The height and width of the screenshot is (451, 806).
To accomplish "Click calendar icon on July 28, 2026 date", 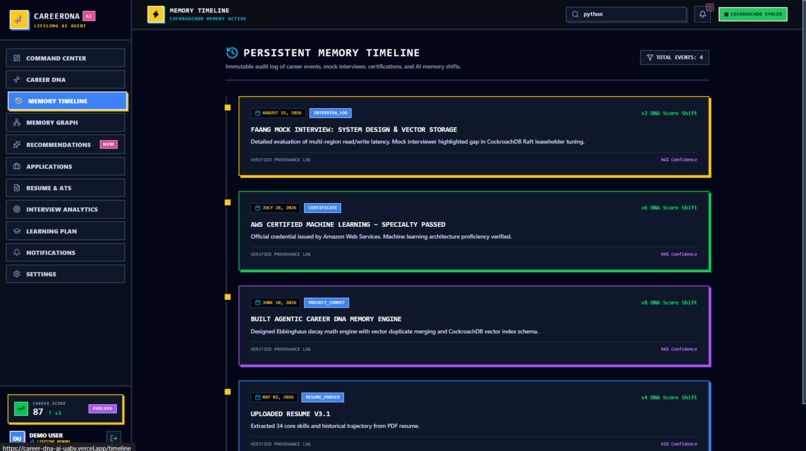I will [x=258, y=208].
